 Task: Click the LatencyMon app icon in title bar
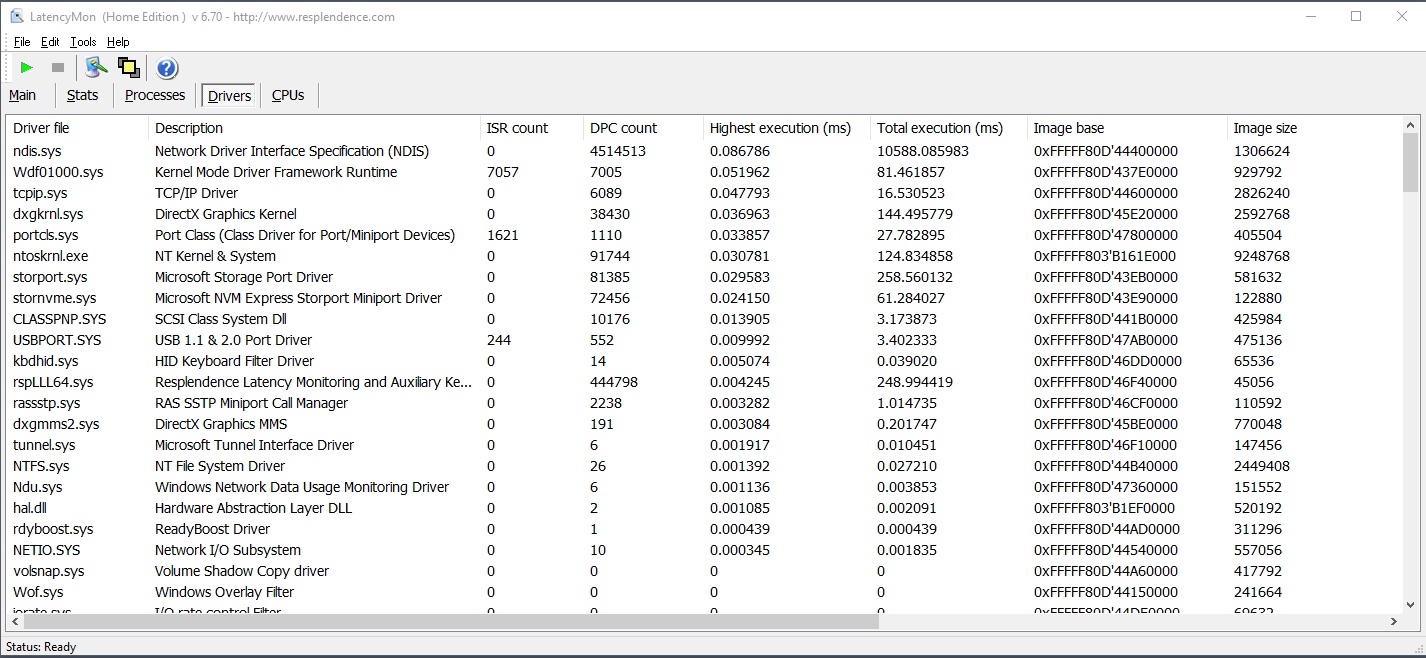(x=17, y=16)
